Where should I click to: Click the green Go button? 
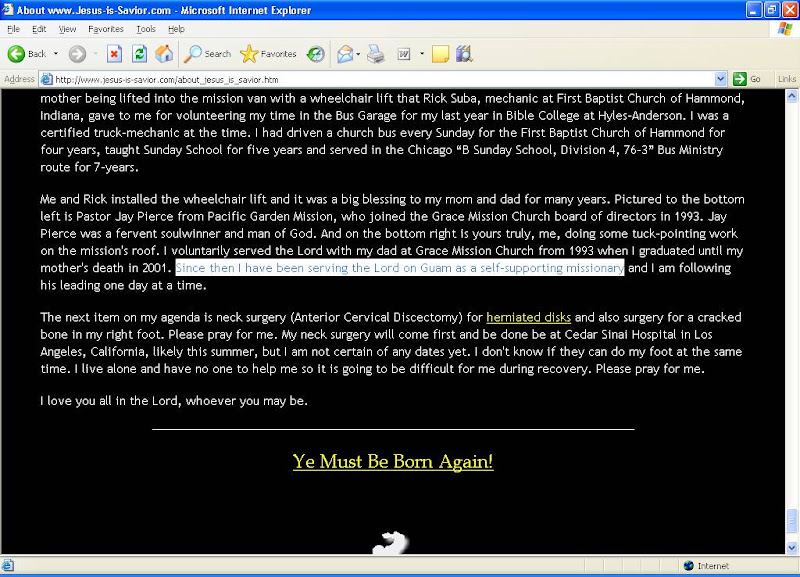tap(747, 79)
